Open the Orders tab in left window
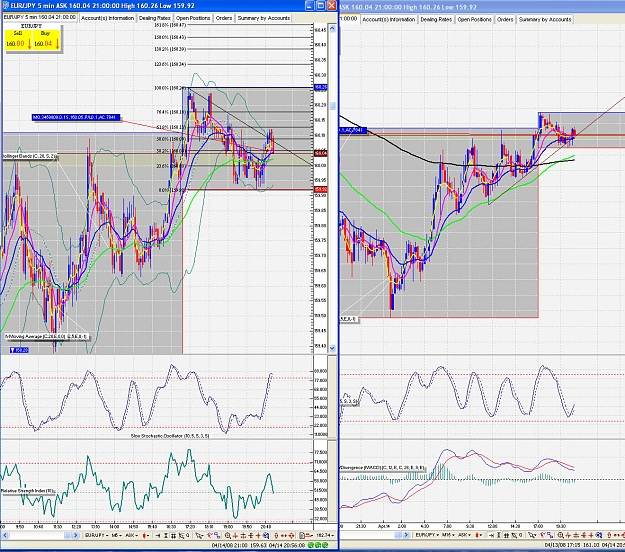This screenshot has height=552, width=625. tap(224, 18)
